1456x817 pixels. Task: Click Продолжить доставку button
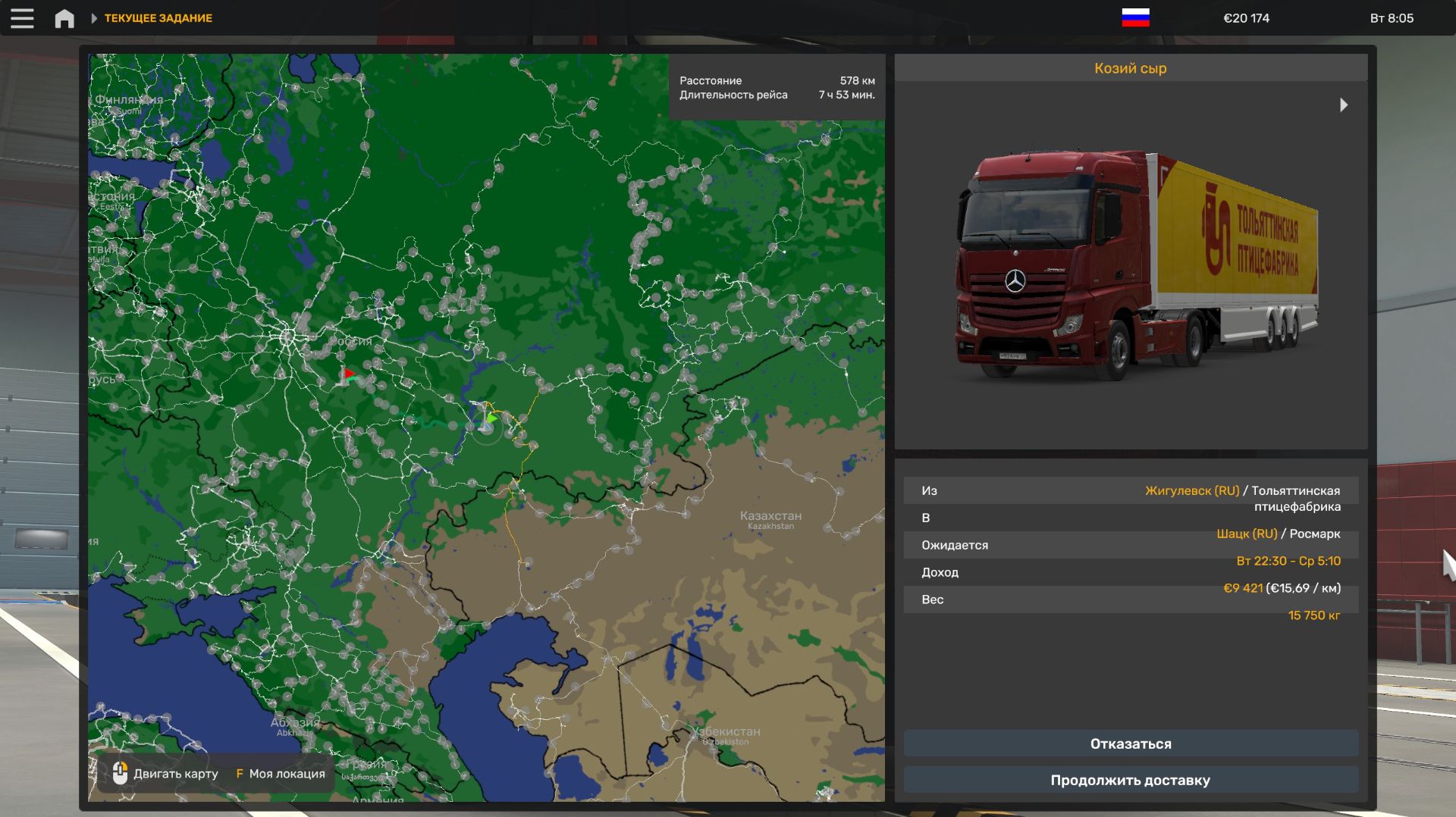(x=1131, y=780)
